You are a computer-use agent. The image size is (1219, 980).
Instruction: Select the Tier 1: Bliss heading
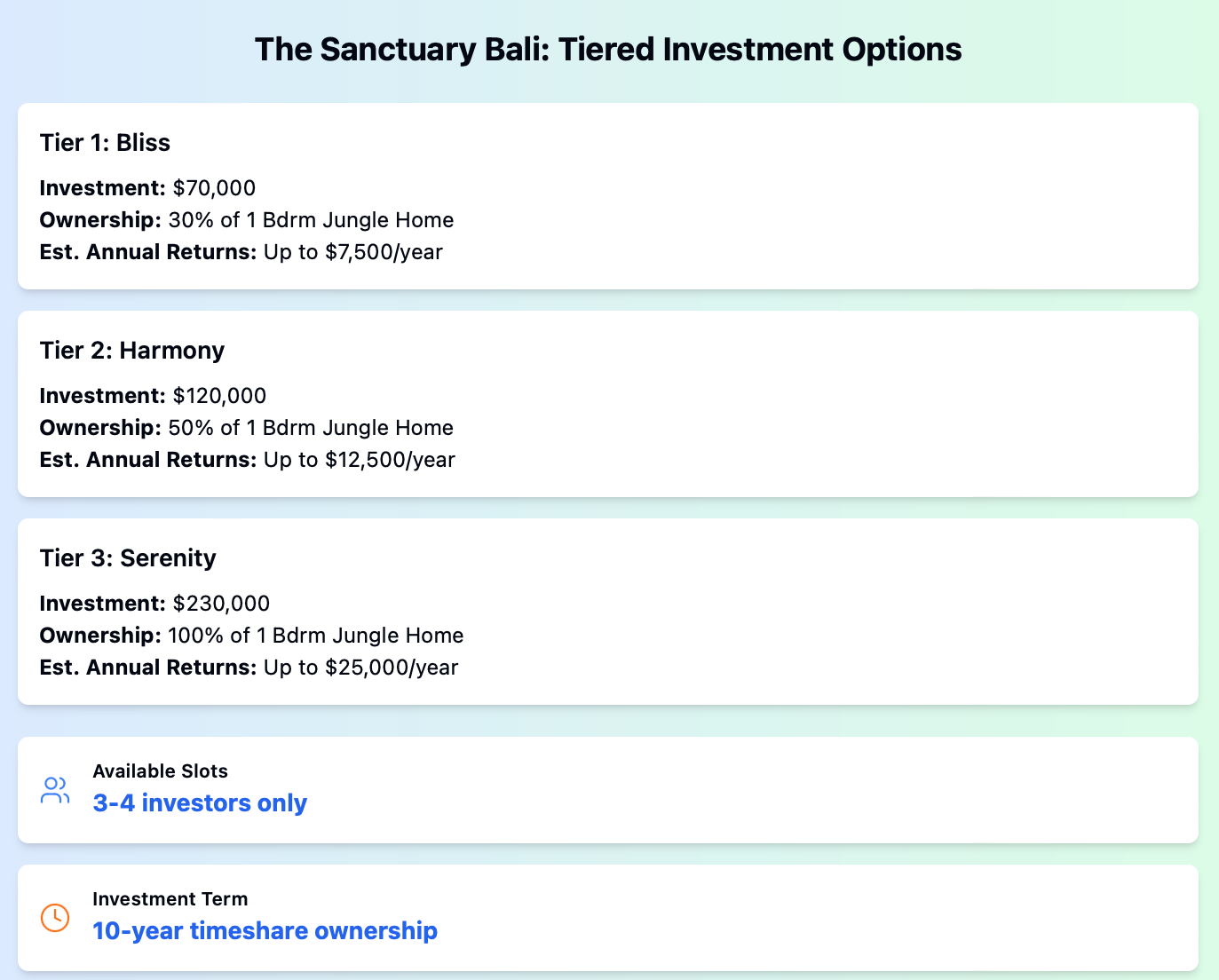click(105, 143)
